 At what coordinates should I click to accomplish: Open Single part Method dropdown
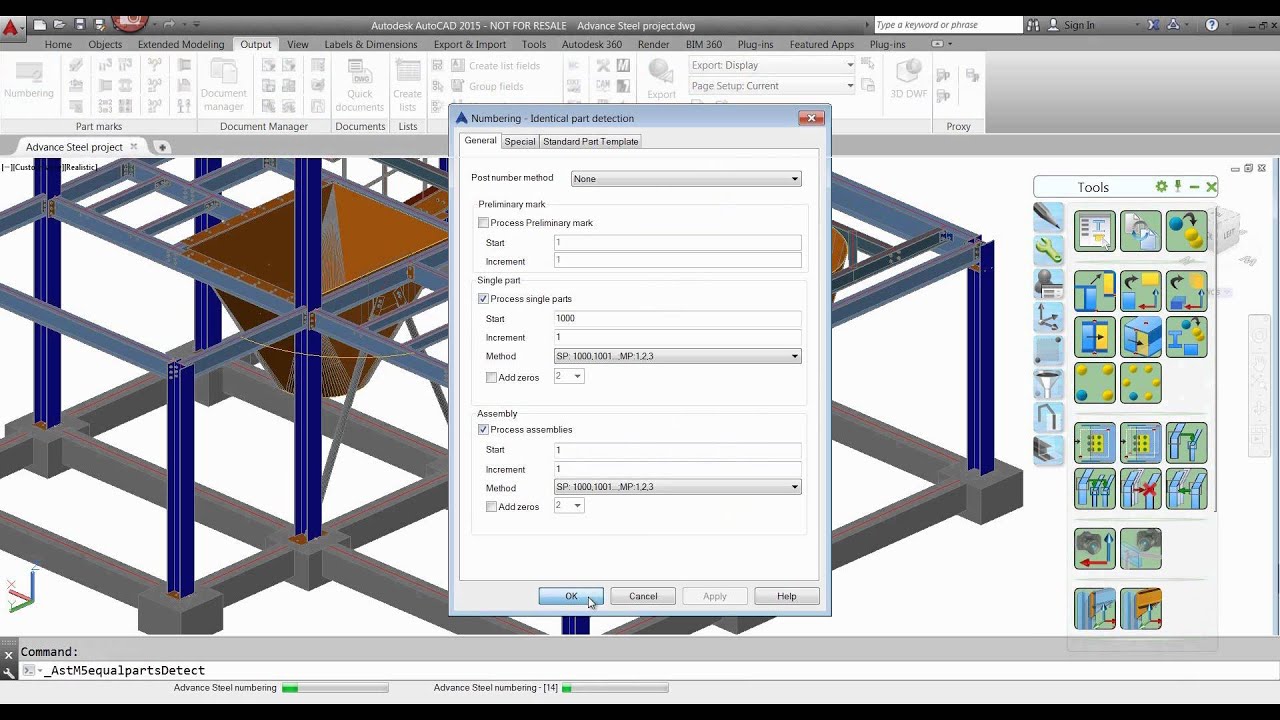coord(678,356)
